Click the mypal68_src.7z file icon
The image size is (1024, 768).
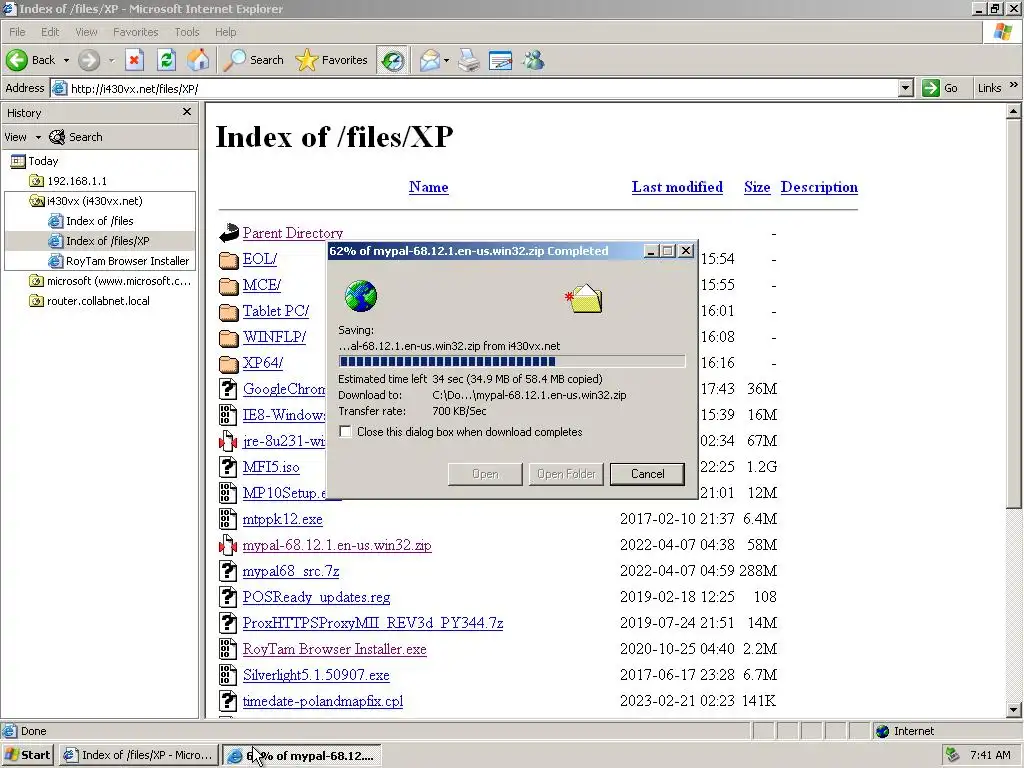coord(227,571)
